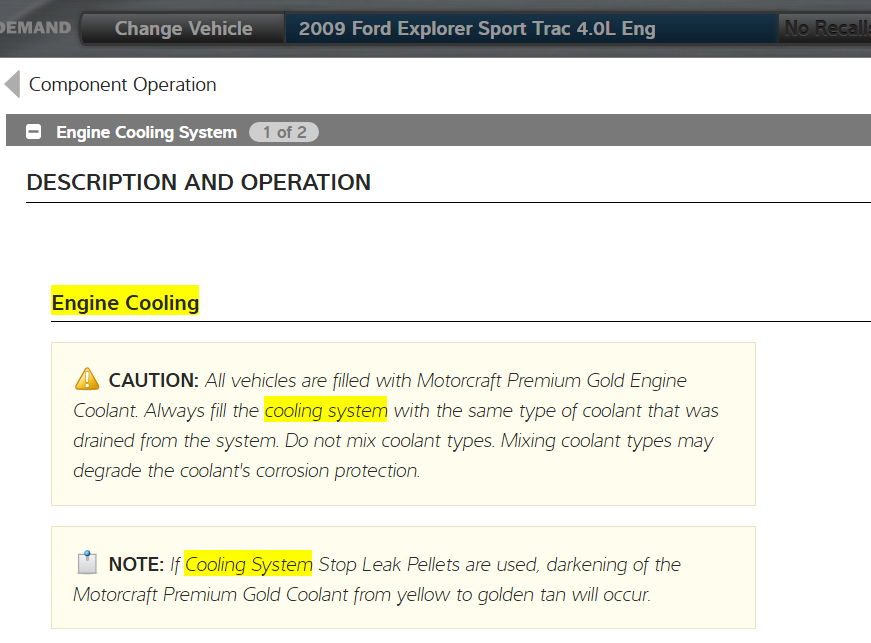
Task: Open the Component Operation breadcrumb link
Action: (x=122, y=85)
